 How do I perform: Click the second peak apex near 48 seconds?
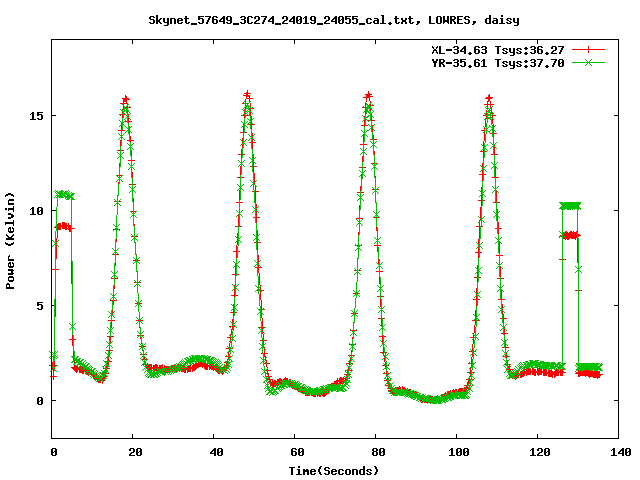pos(247,96)
